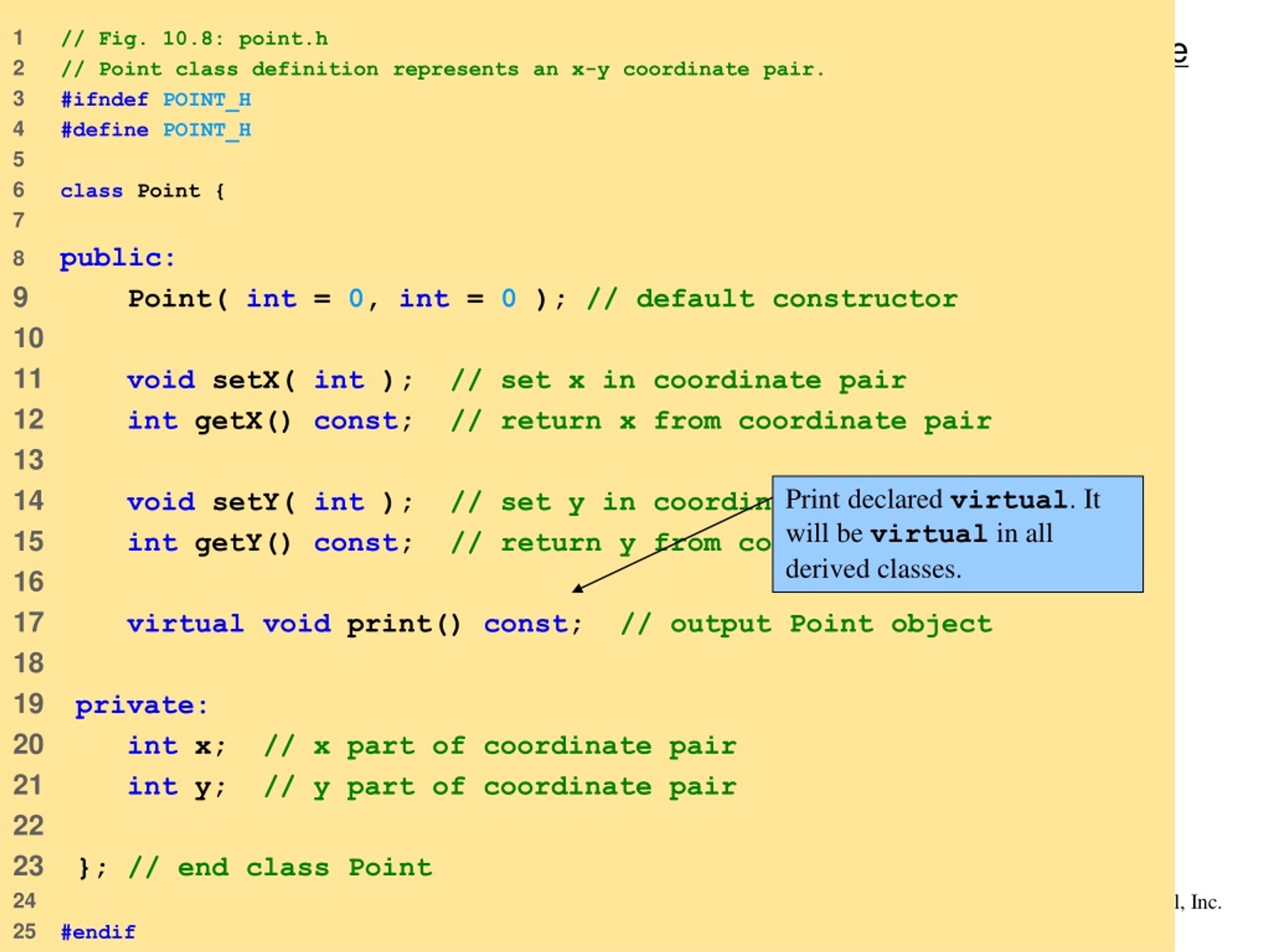The image size is (1270, 952).
Task: Click the 'int getY() const;' declaration
Action: coord(270,543)
